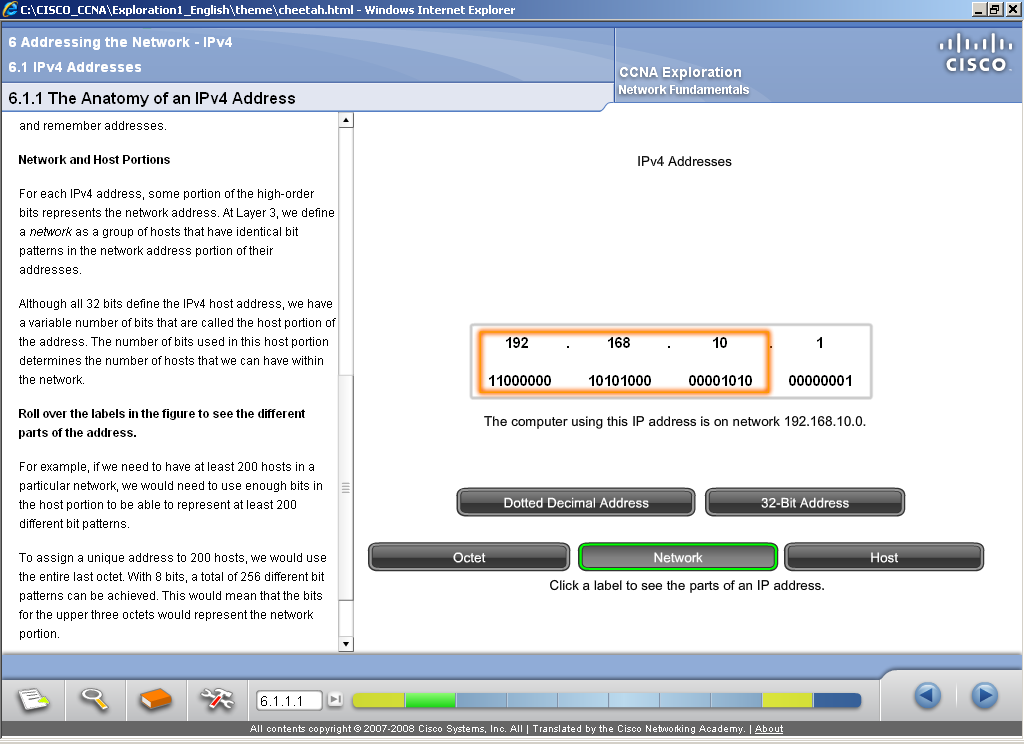The height and width of the screenshot is (744, 1024).
Task: Open the course index notes icon
Action: pos(33,700)
